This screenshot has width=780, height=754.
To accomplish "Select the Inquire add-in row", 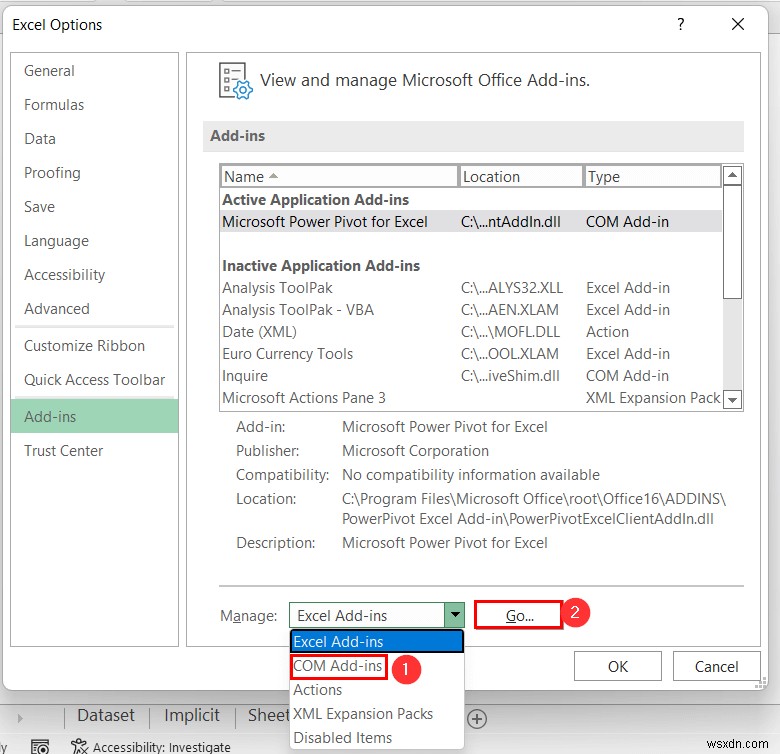I will click(471, 376).
